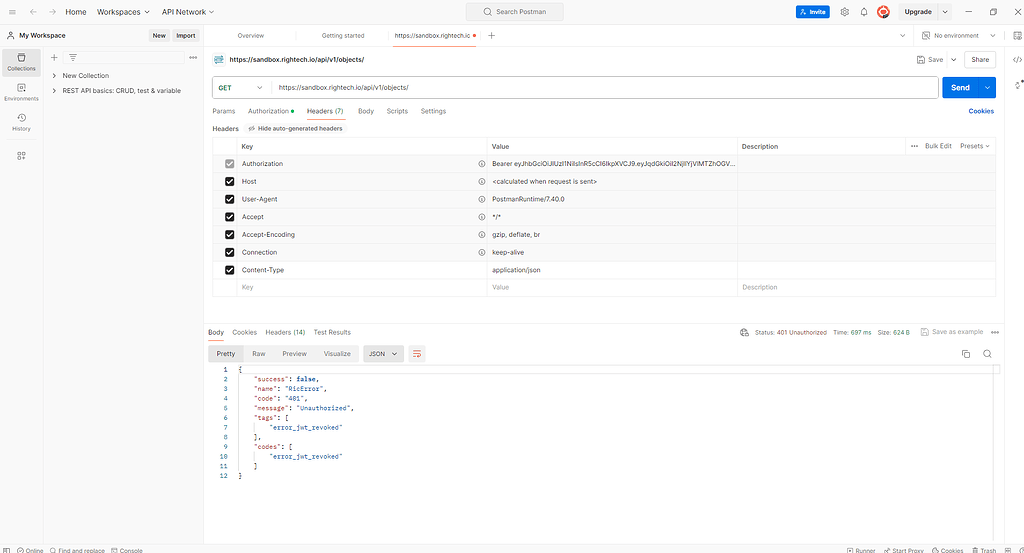The width and height of the screenshot is (1024, 553).
Task: Open settings gear icon in header
Action: tap(845, 12)
